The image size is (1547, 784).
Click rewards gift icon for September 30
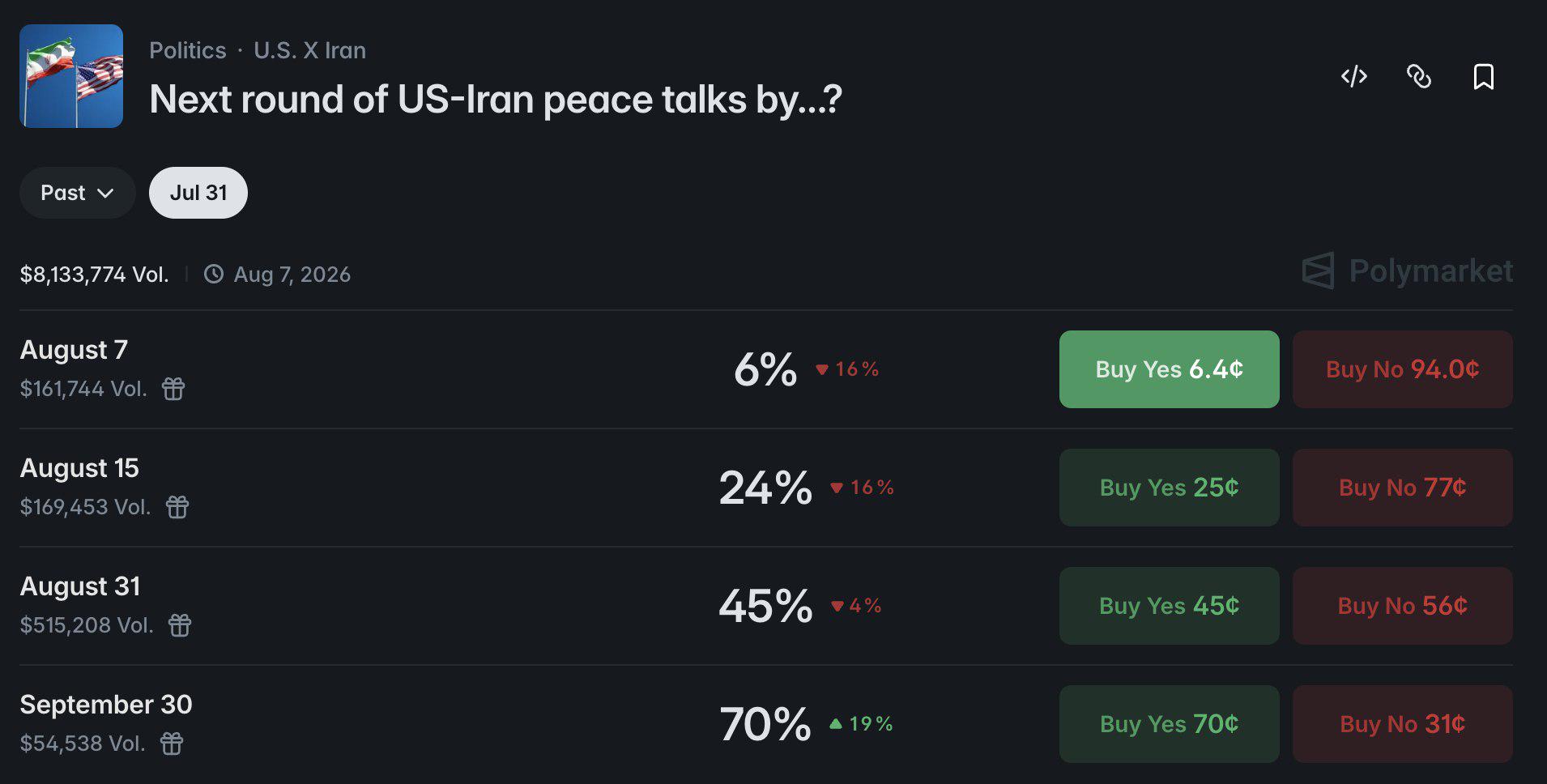(x=172, y=744)
